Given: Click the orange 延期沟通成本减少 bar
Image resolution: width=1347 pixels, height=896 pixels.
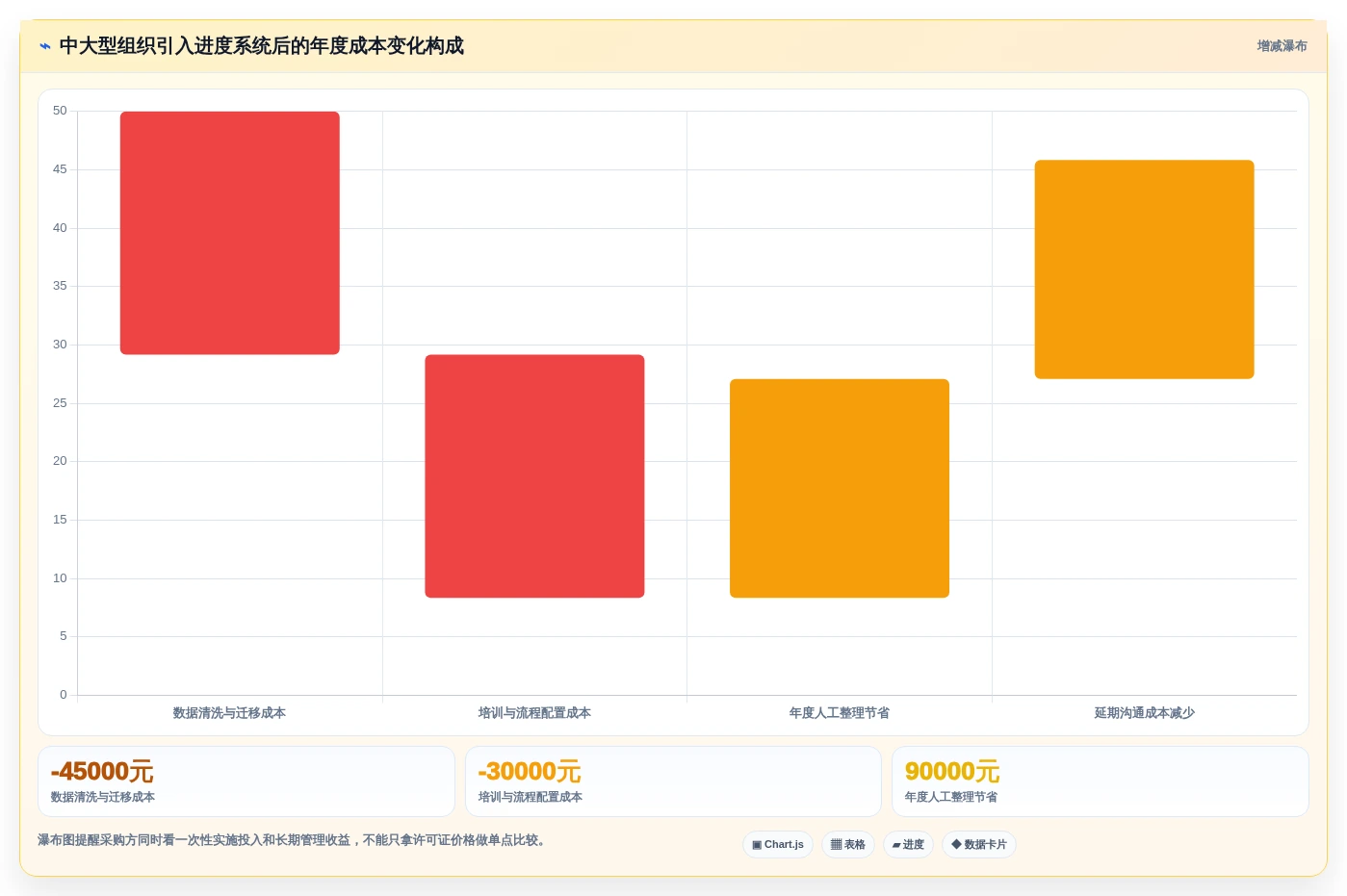Looking at the screenshot, I should [1144, 269].
